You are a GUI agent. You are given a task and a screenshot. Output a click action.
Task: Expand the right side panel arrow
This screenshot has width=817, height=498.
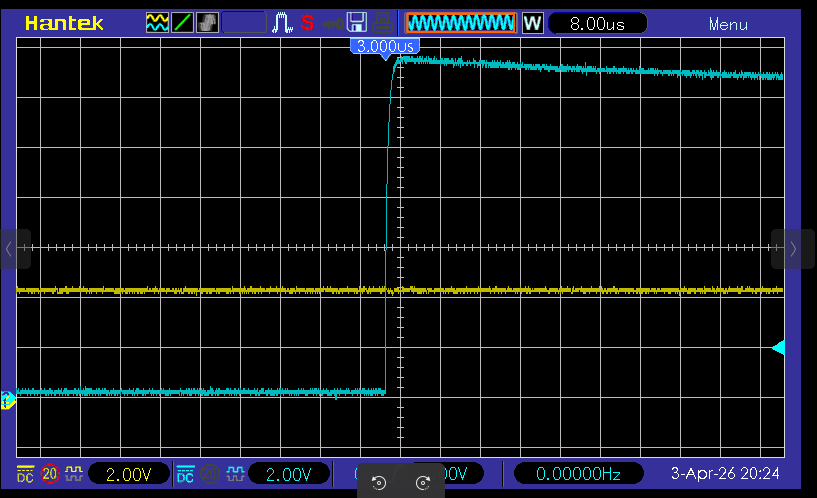coord(793,248)
